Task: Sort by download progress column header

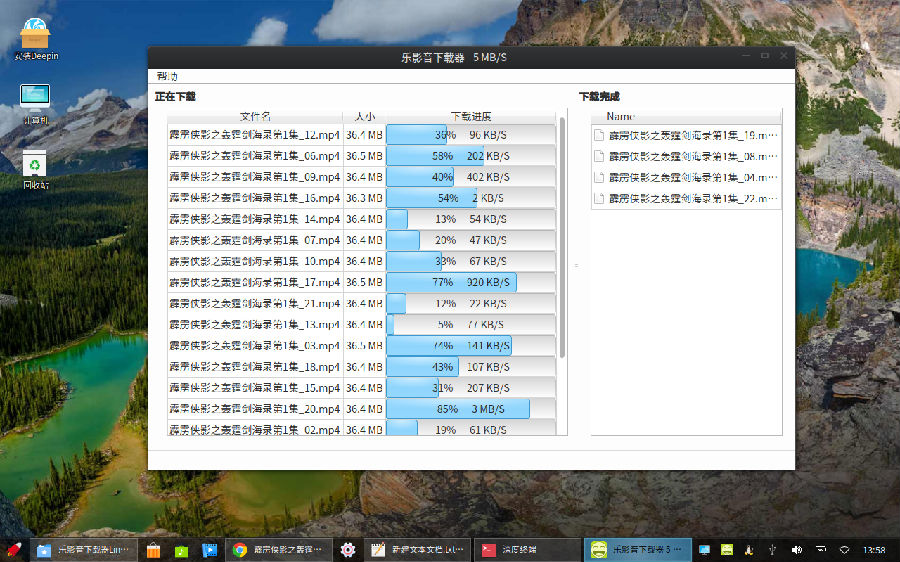Action: pos(471,117)
